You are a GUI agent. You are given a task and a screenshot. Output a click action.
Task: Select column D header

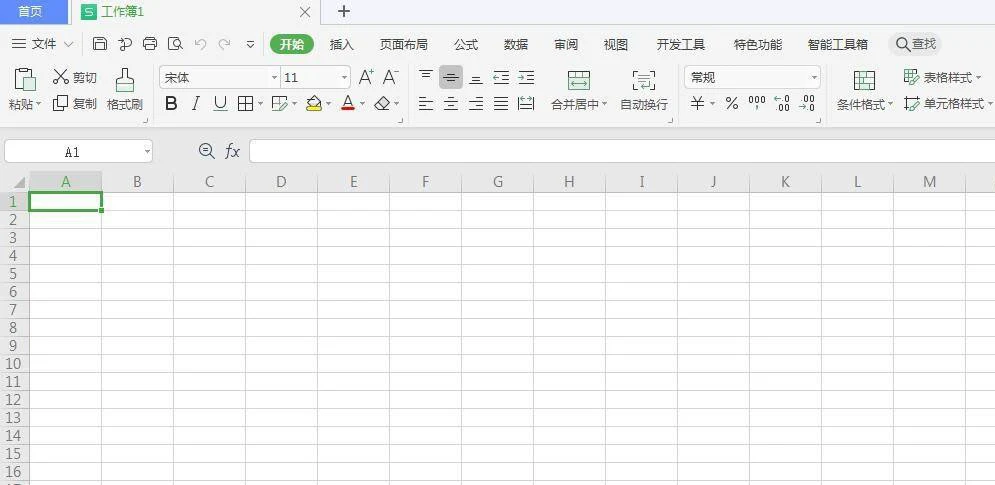(x=281, y=182)
